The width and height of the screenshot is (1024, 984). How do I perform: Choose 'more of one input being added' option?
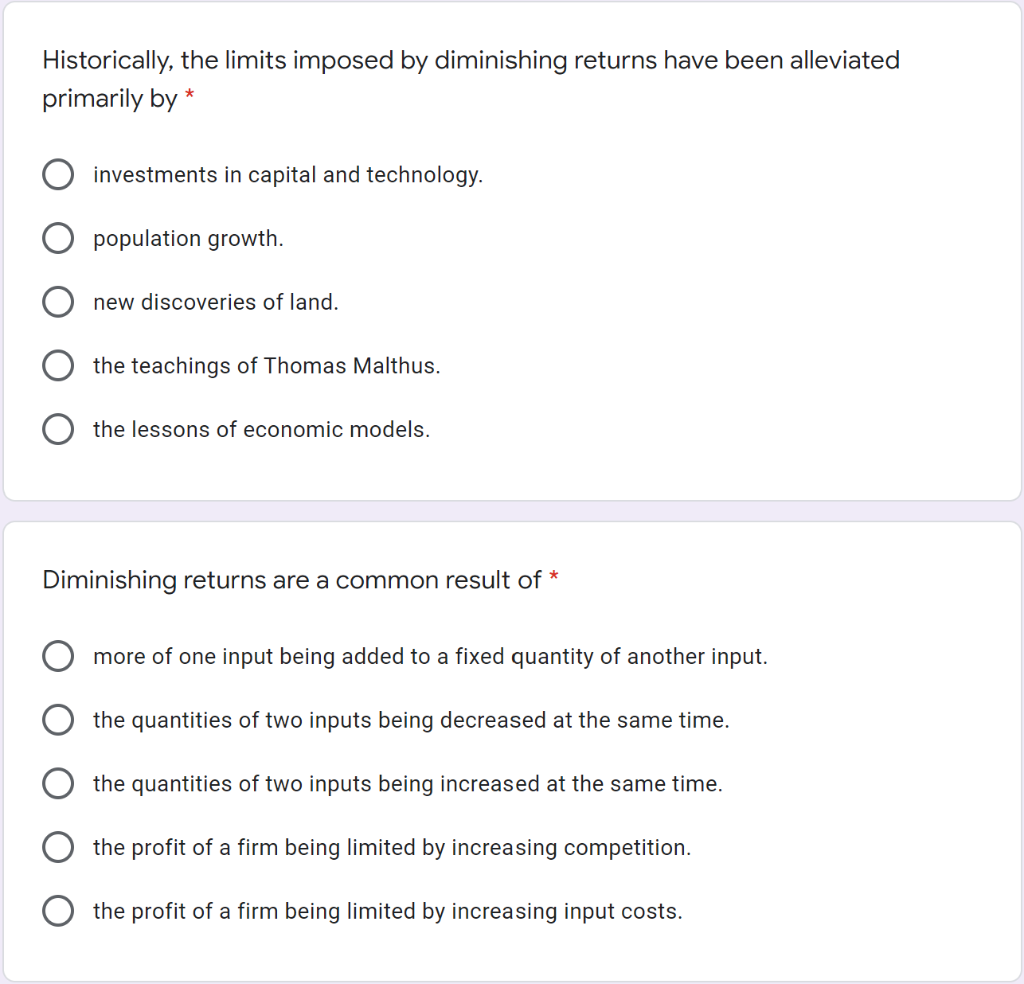58,656
